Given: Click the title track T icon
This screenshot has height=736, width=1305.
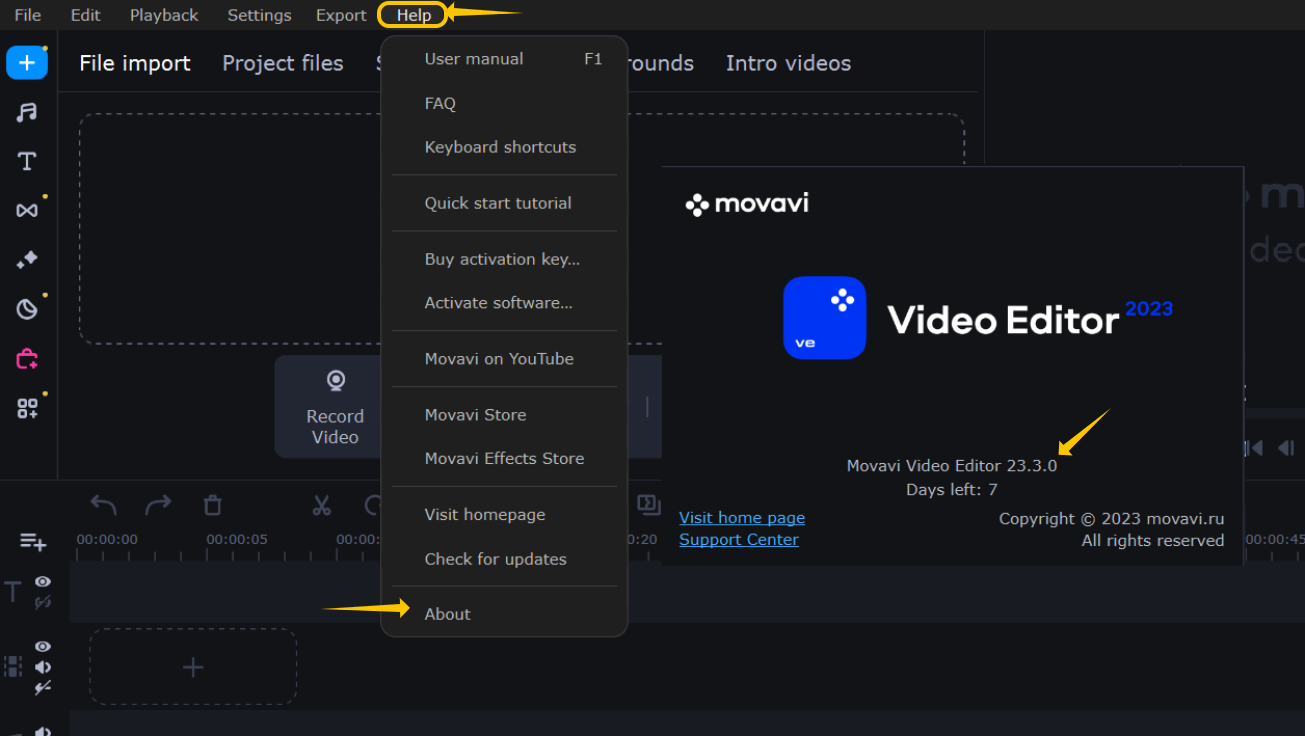Looking at the screenshot, I should click(x=13, y=592).
